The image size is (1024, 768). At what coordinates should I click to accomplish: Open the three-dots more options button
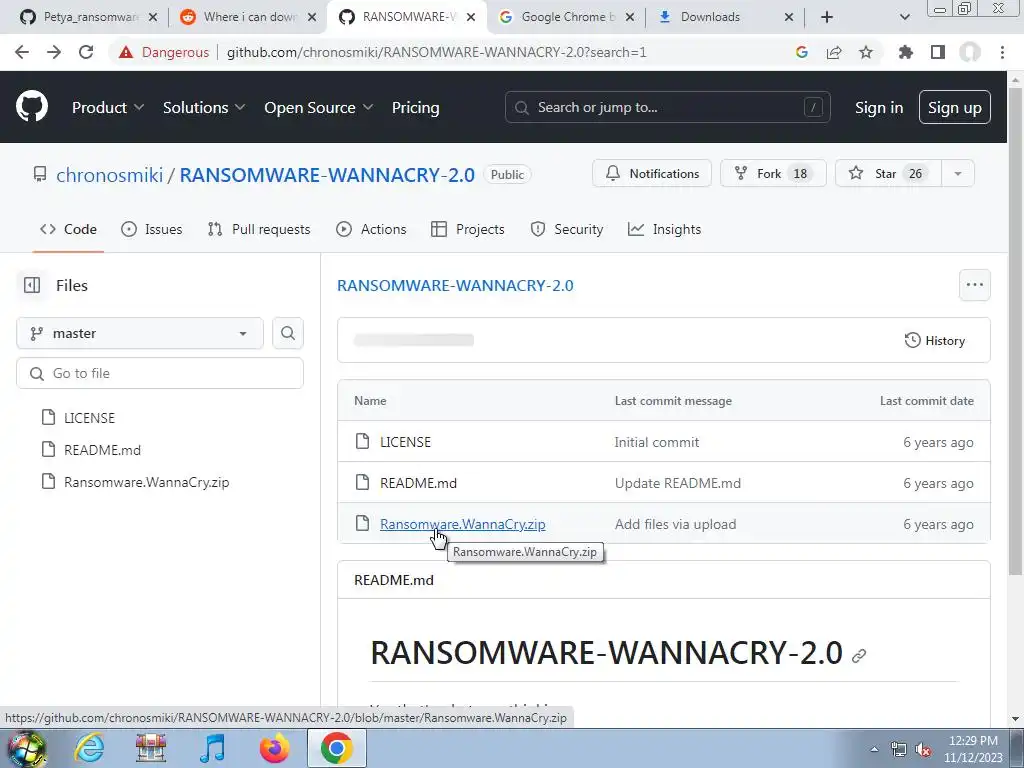[x=974, y=285]
